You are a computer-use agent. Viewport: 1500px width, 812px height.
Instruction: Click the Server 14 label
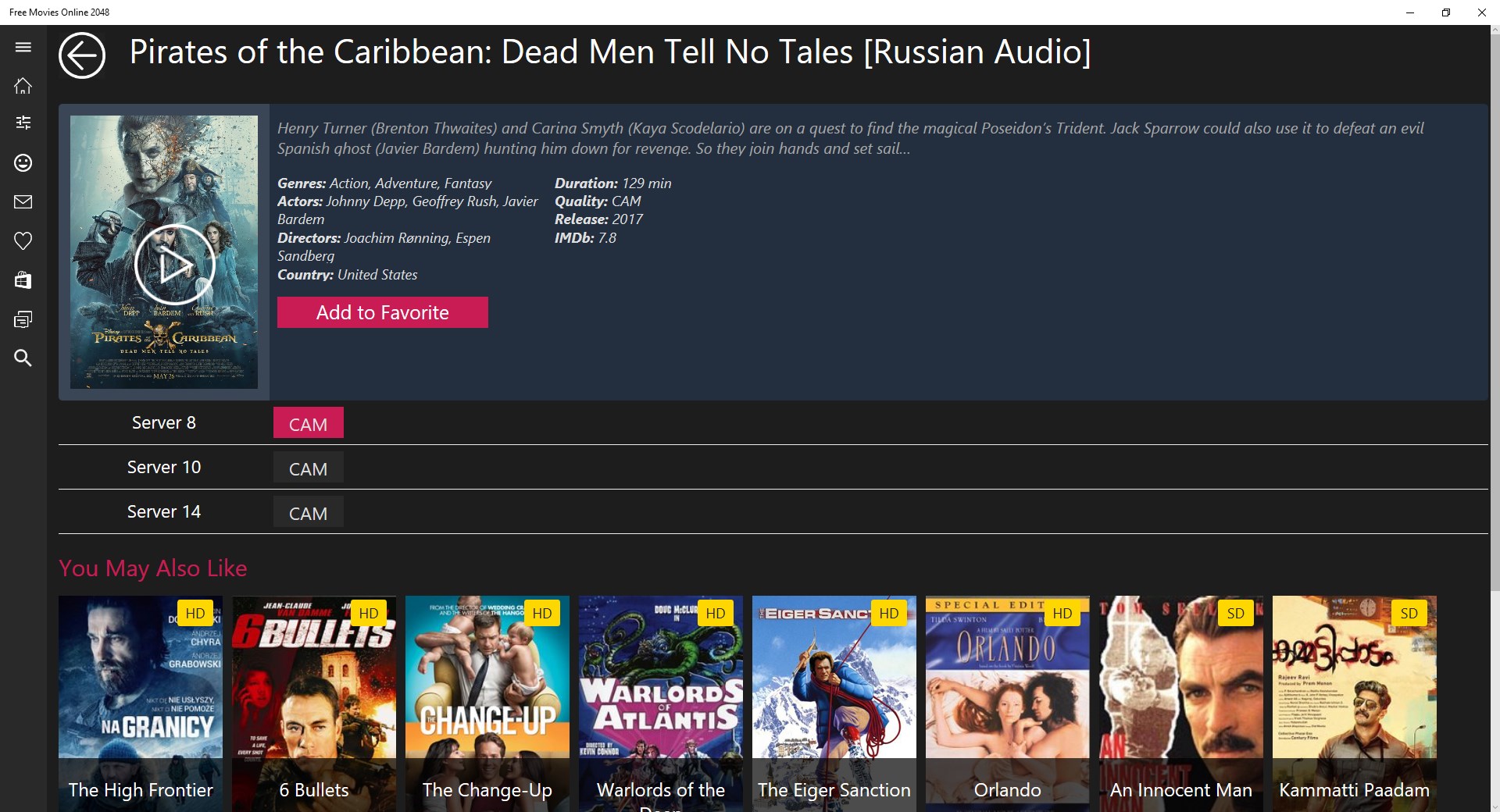pos(164,511)
